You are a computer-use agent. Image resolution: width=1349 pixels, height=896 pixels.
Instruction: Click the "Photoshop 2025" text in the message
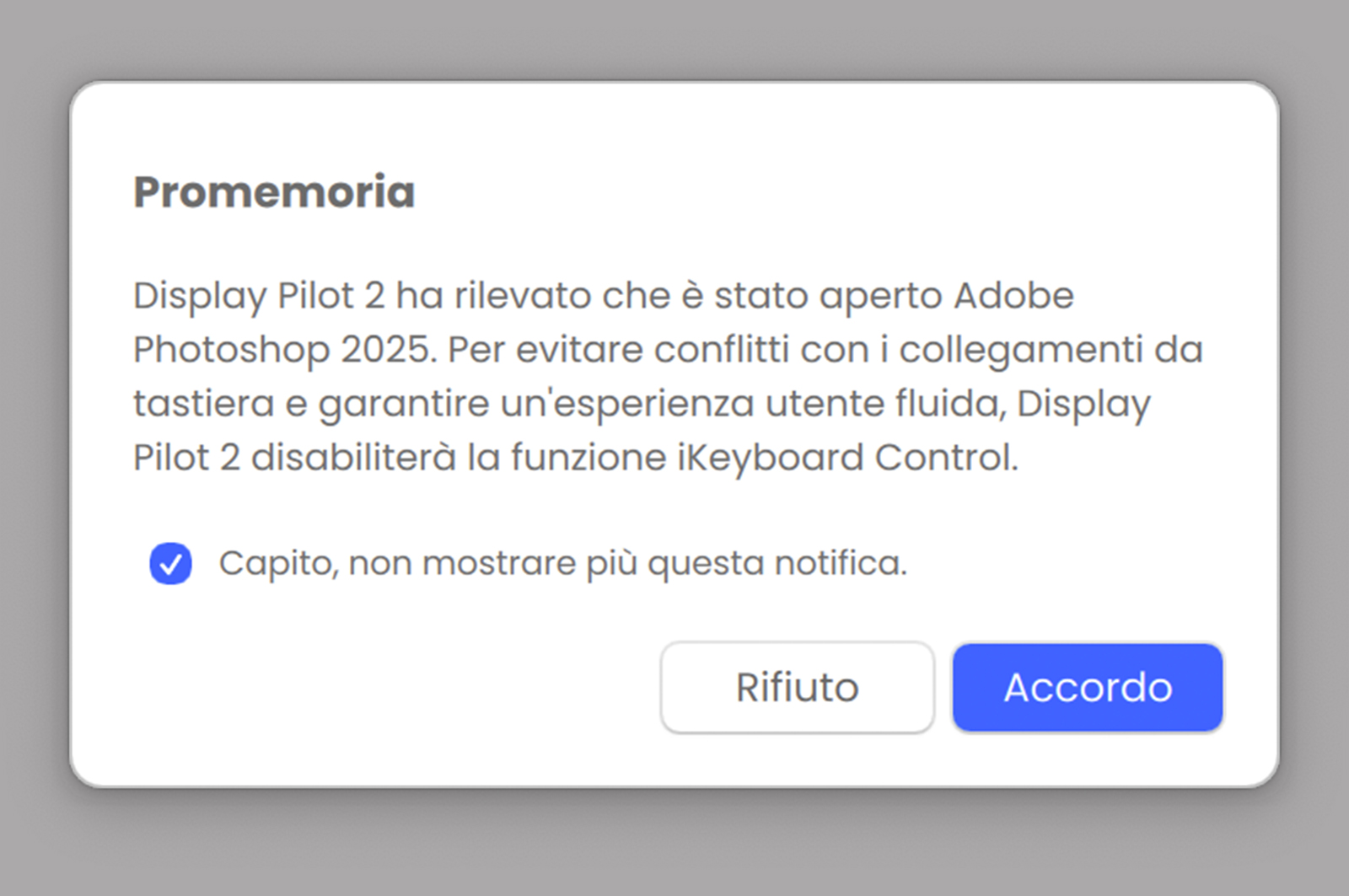point(284,350)
